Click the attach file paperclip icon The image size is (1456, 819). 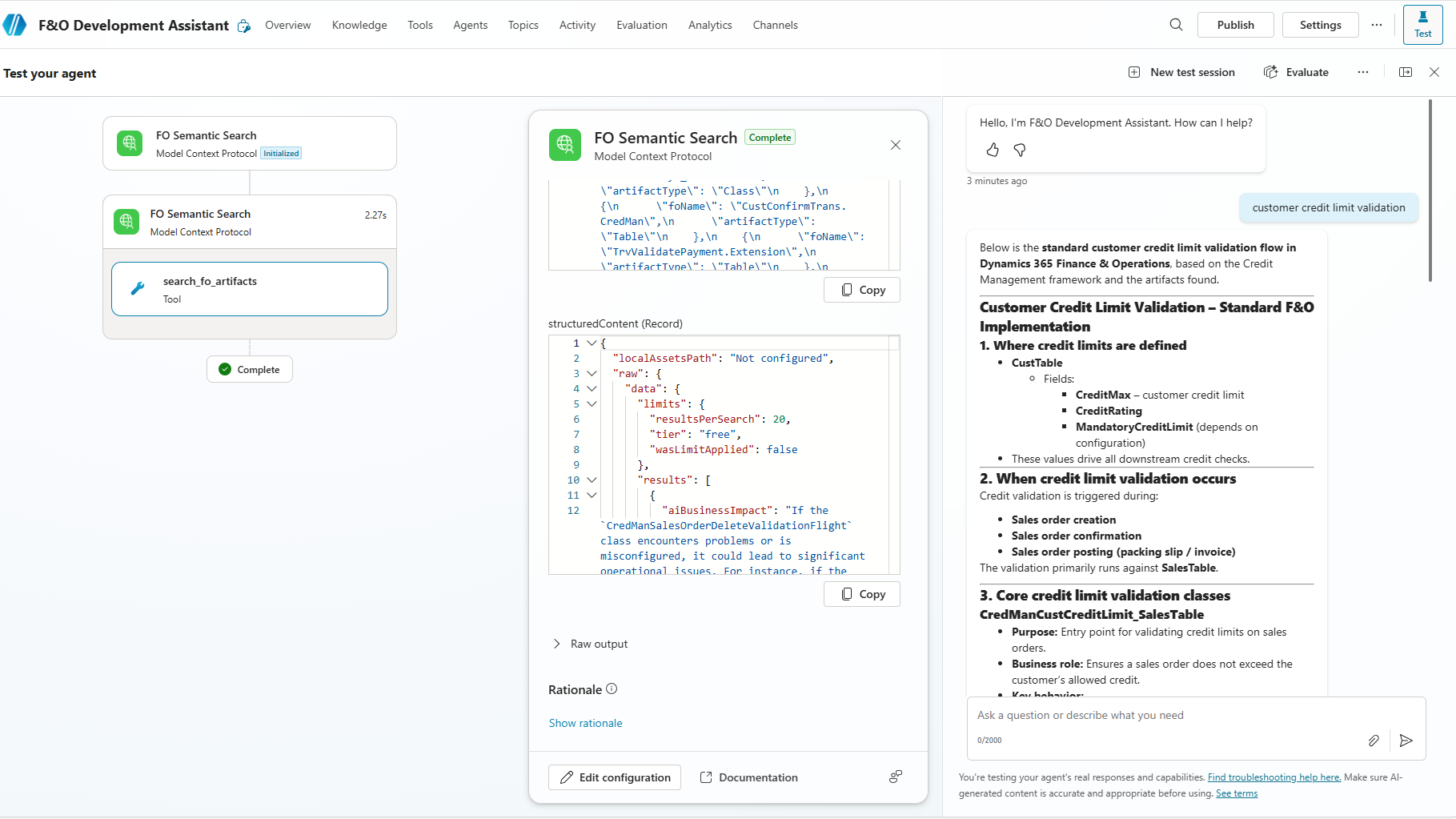(x=1374, y=741)
